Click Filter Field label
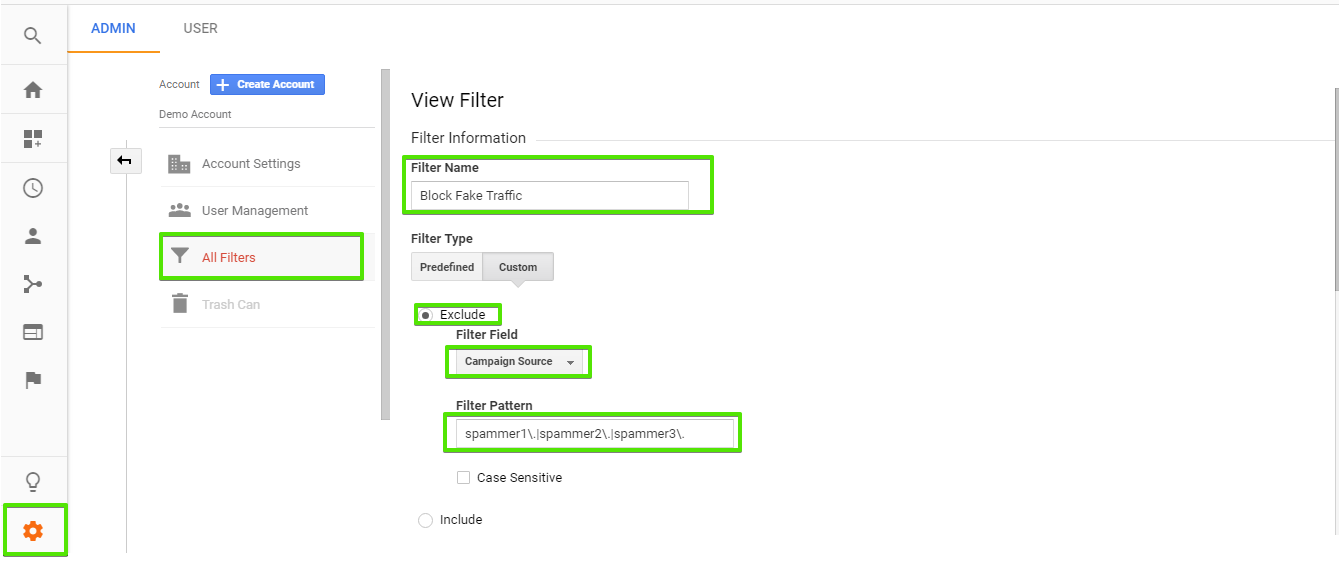 (487, 335)
